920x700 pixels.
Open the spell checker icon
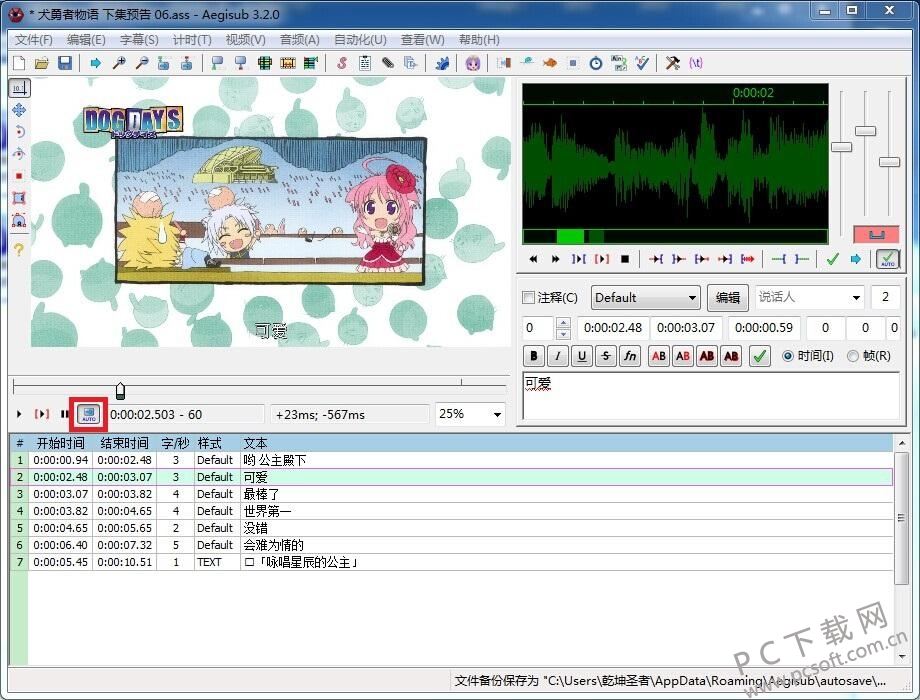tap(642, 63)
